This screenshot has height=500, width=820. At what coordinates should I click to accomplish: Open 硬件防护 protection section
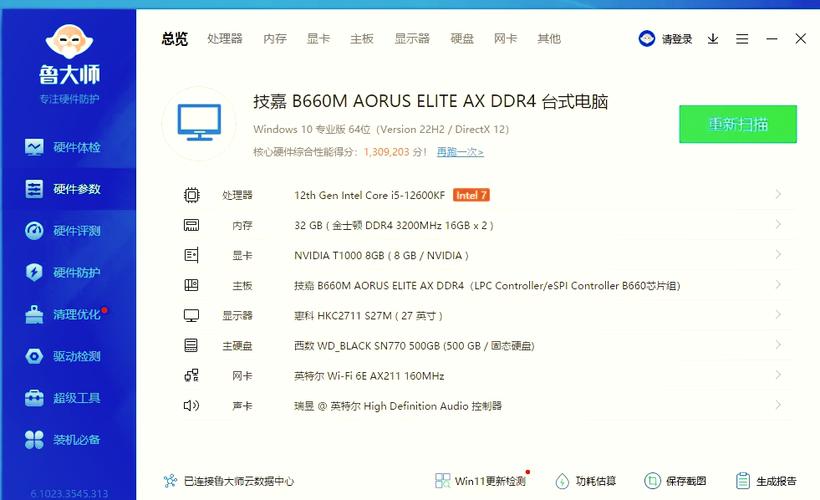coord(63,272)
